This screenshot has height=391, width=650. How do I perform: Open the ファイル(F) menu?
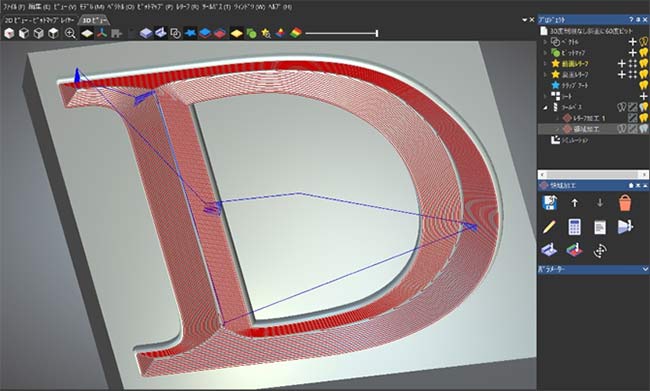[x=14, y=7]
